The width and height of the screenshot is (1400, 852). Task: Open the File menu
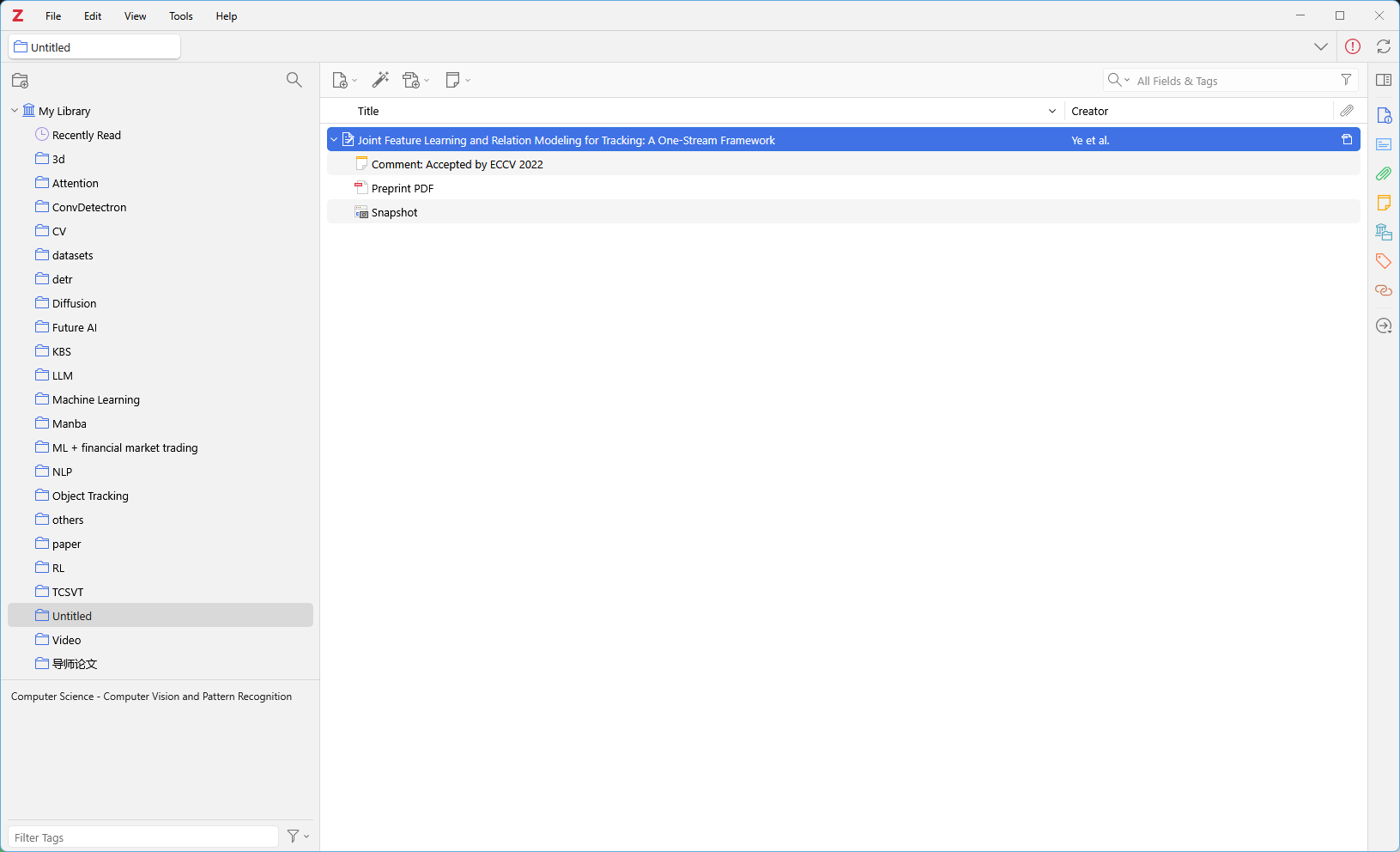tap(53, 16)
